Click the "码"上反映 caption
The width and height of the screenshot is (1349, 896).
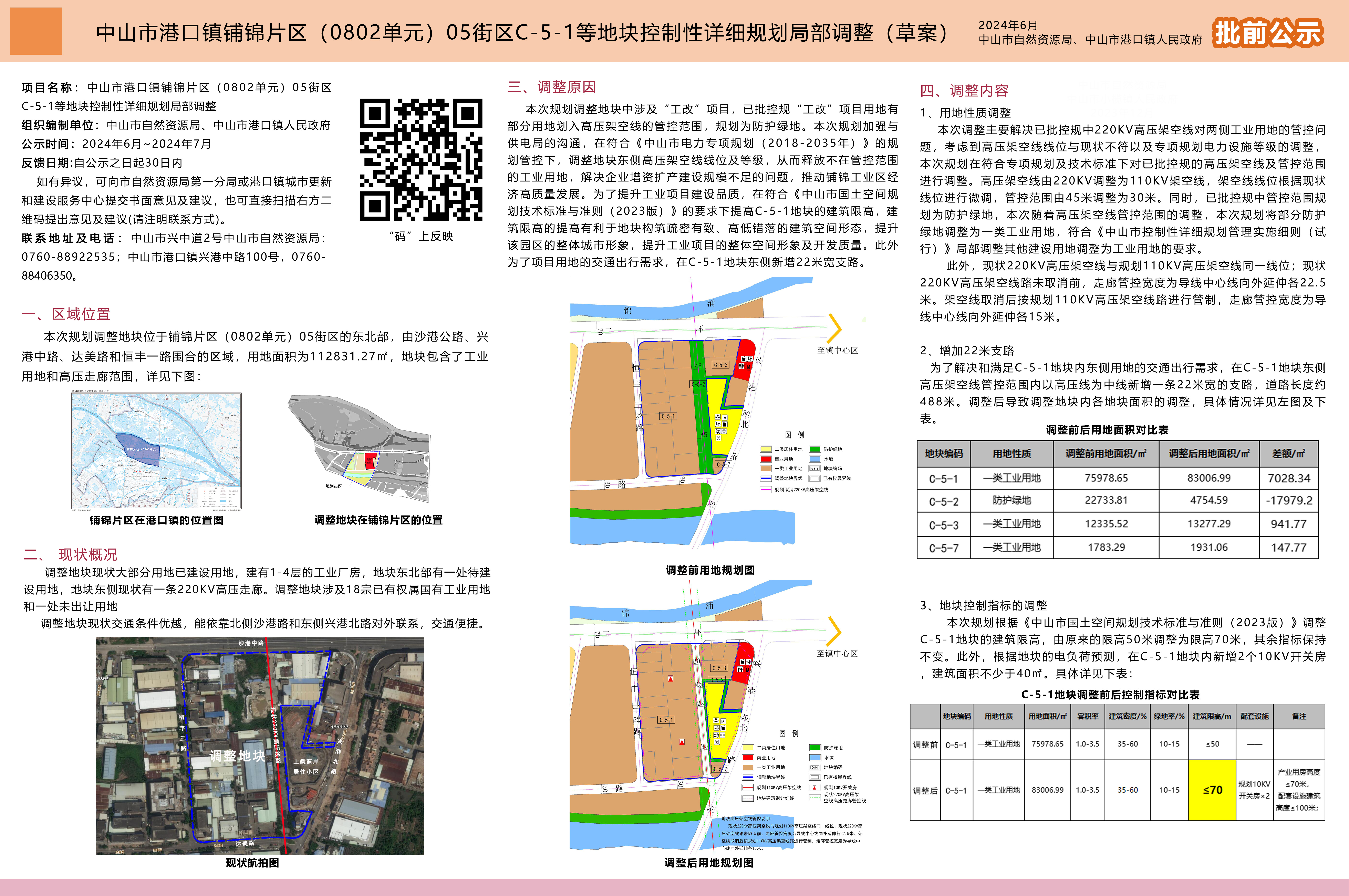coord(421,236)
